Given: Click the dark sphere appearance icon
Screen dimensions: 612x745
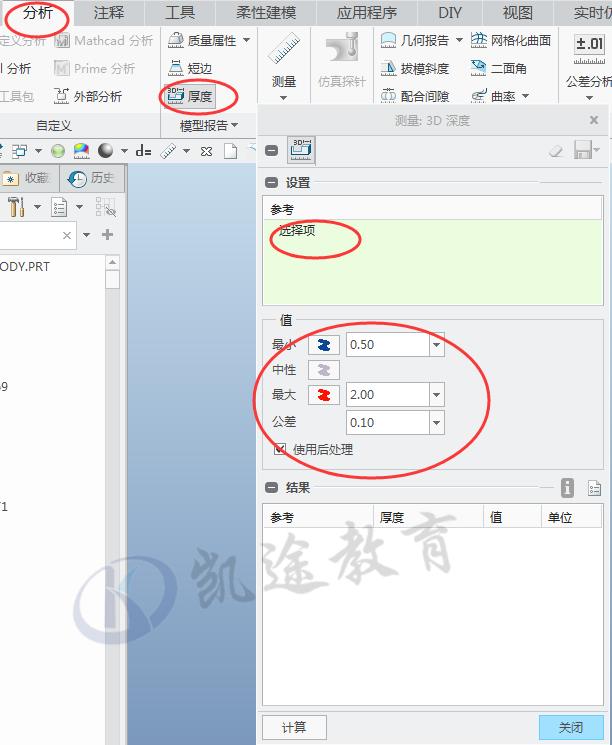Looking at the screenshot, I should (105, 151).
